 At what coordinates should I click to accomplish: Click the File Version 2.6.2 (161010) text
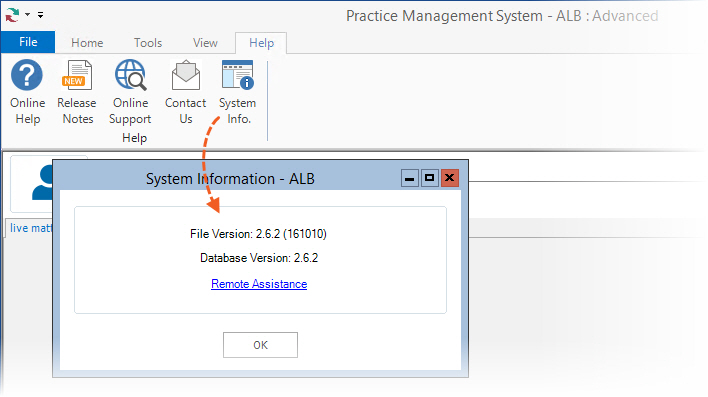[x=258, y=234]
